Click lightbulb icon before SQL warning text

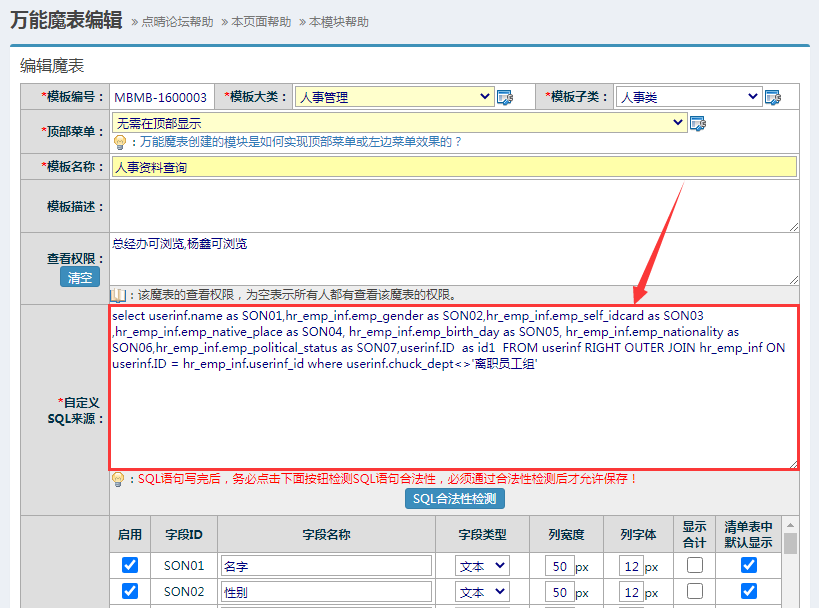coord(119,479)
